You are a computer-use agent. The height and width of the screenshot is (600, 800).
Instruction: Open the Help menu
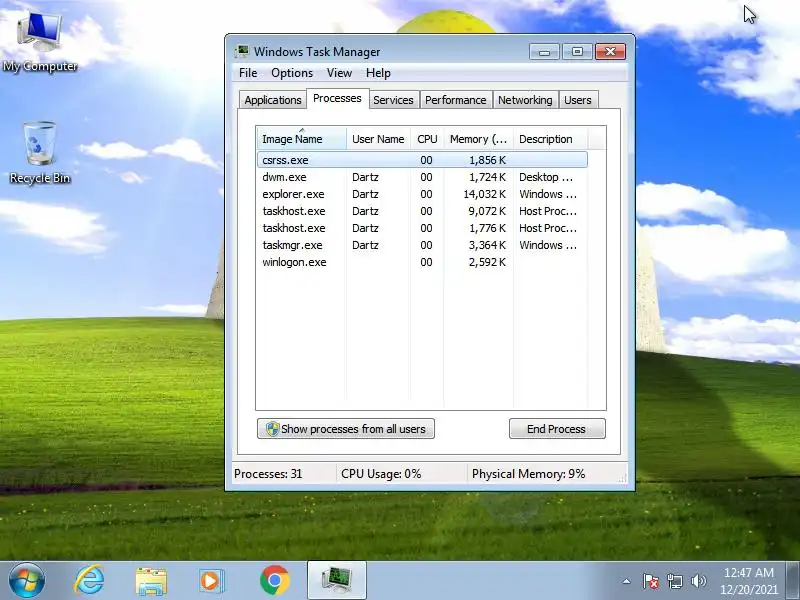[378, 73]
